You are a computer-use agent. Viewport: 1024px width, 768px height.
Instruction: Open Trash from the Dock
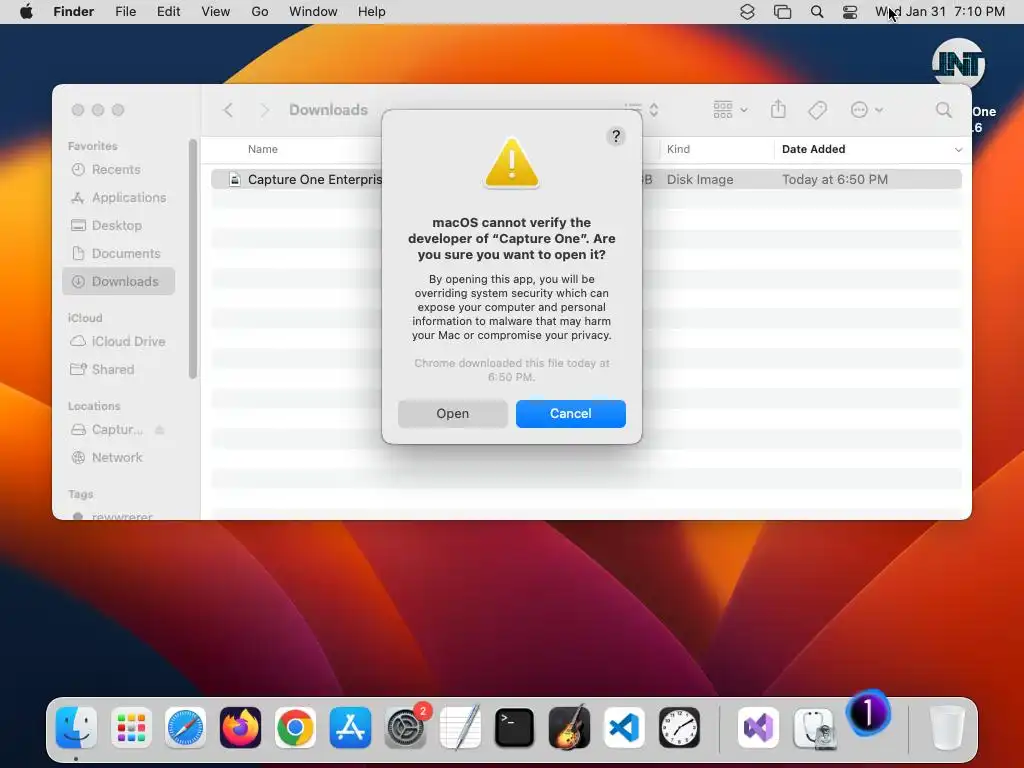[947, 727]
